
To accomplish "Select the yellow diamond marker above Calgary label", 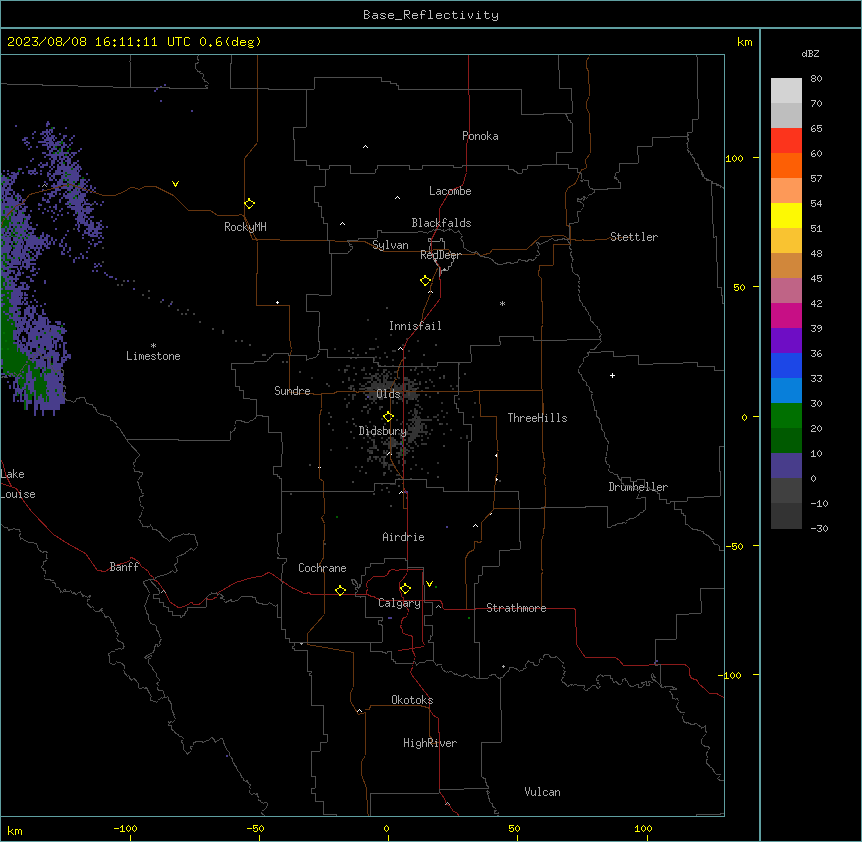I will pos(405,589).
